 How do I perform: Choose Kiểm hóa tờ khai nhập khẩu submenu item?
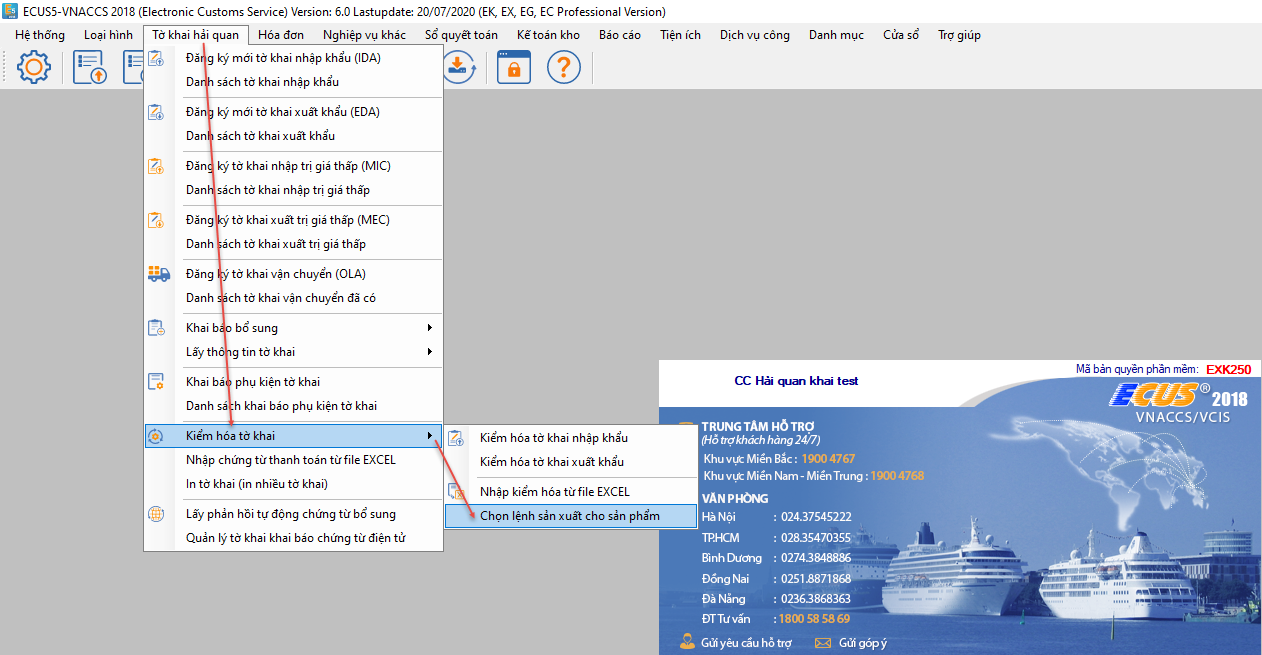tap(571, 438)
